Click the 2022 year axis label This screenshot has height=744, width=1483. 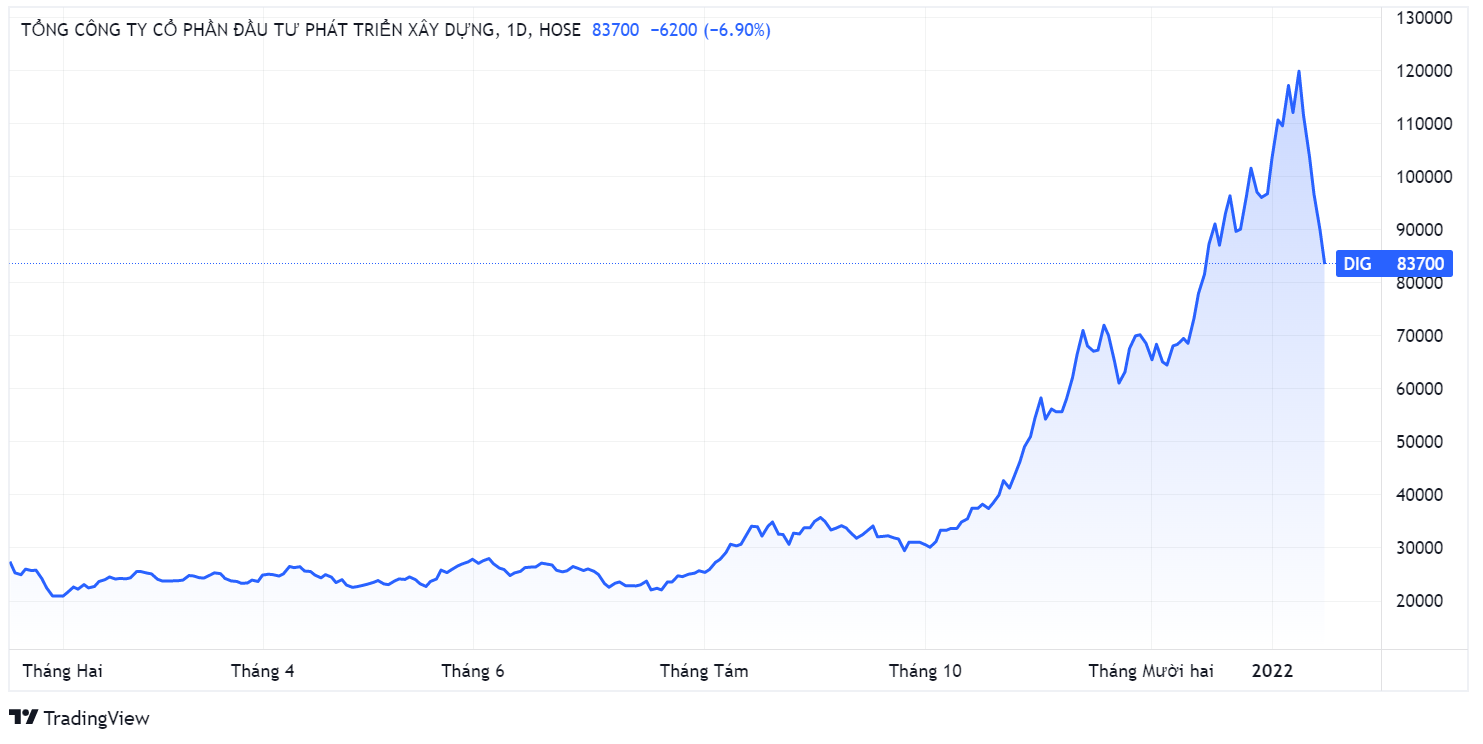1273,671
